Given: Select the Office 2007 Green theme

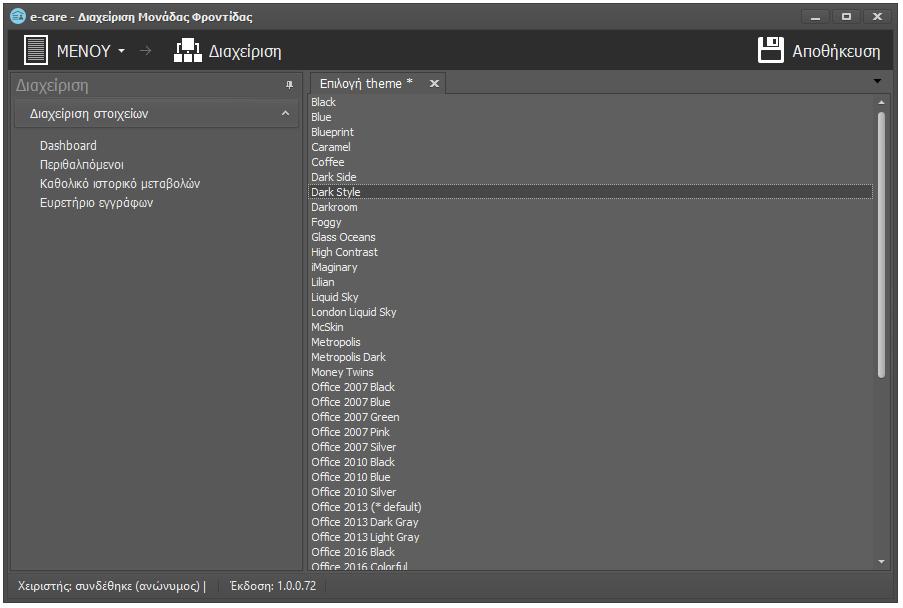Looking at the screenshot, I should click(591, 416).
